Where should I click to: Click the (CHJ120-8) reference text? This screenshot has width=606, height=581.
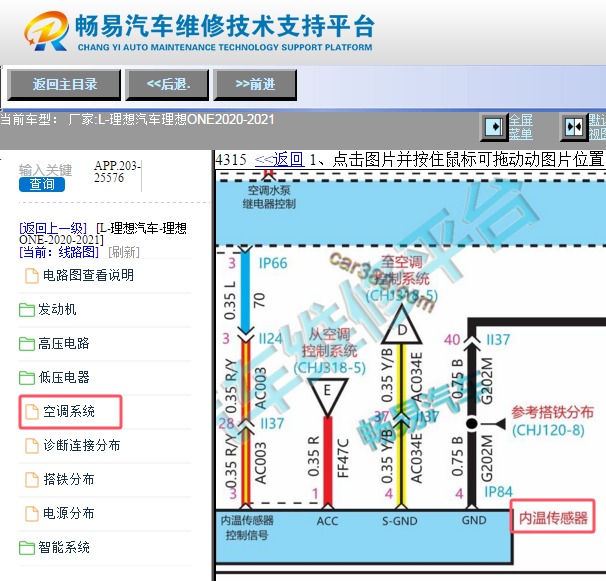[548, 430]
